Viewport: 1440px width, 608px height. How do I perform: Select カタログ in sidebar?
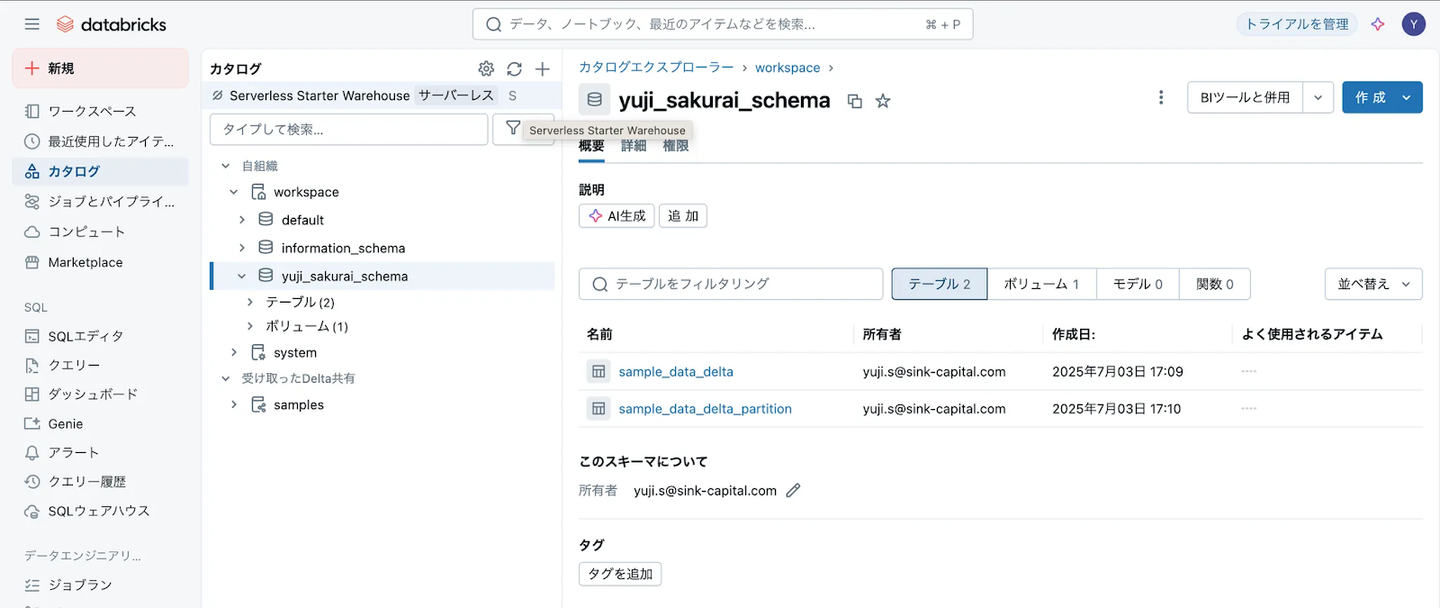(100, 171)
